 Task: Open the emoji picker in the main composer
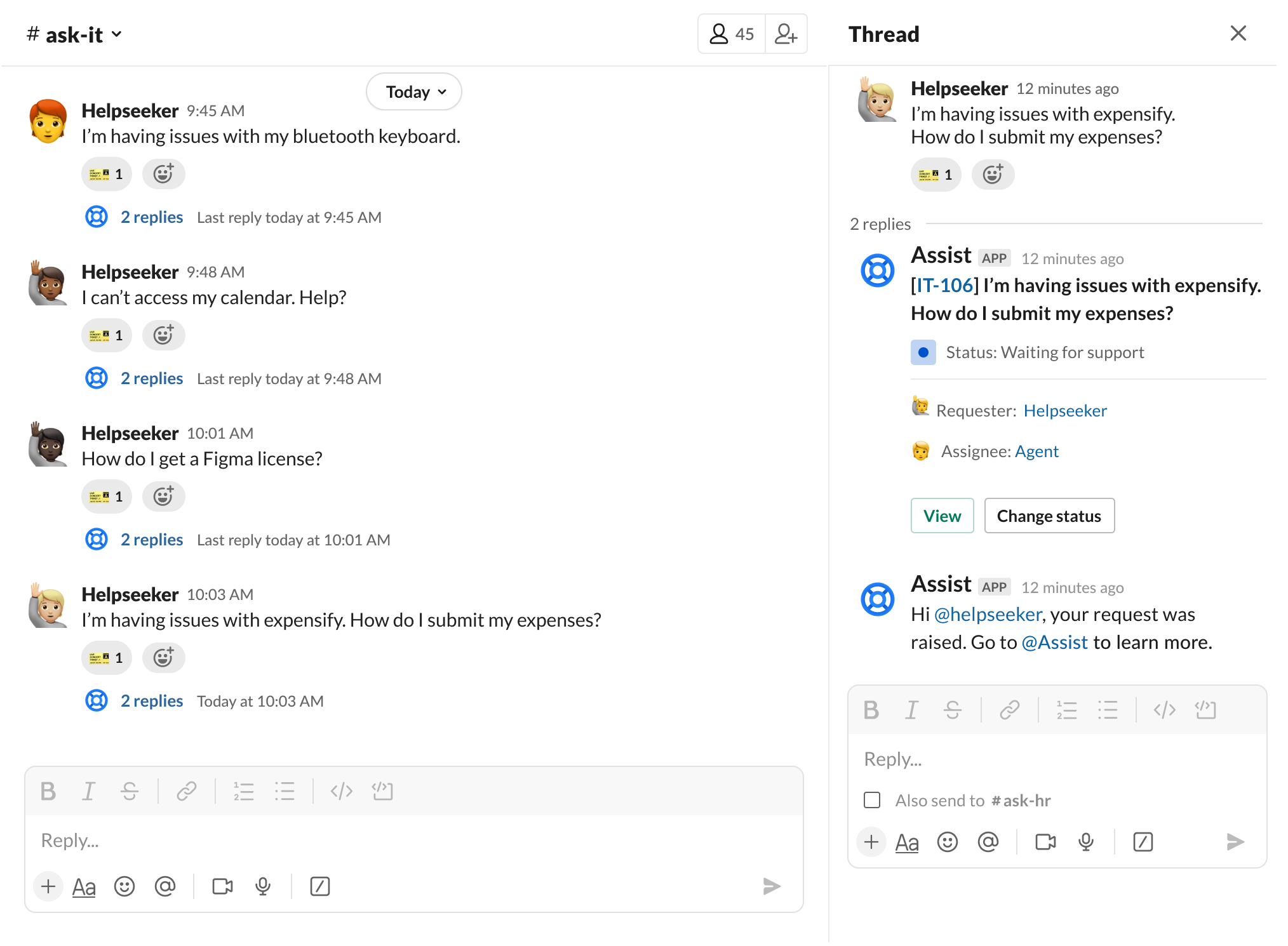coord(124,887)
